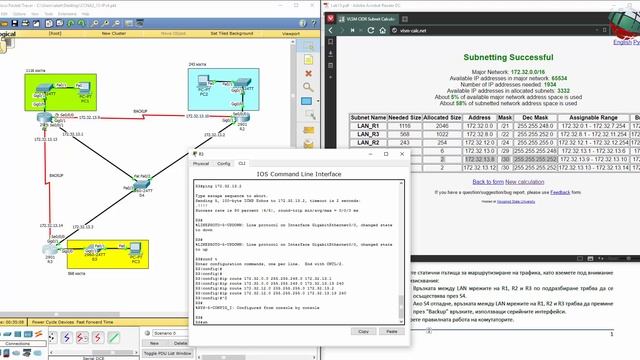This screenshot has width=640, height=360.
Task: Click the Undo green arrow icon
Action: (71, 23)
